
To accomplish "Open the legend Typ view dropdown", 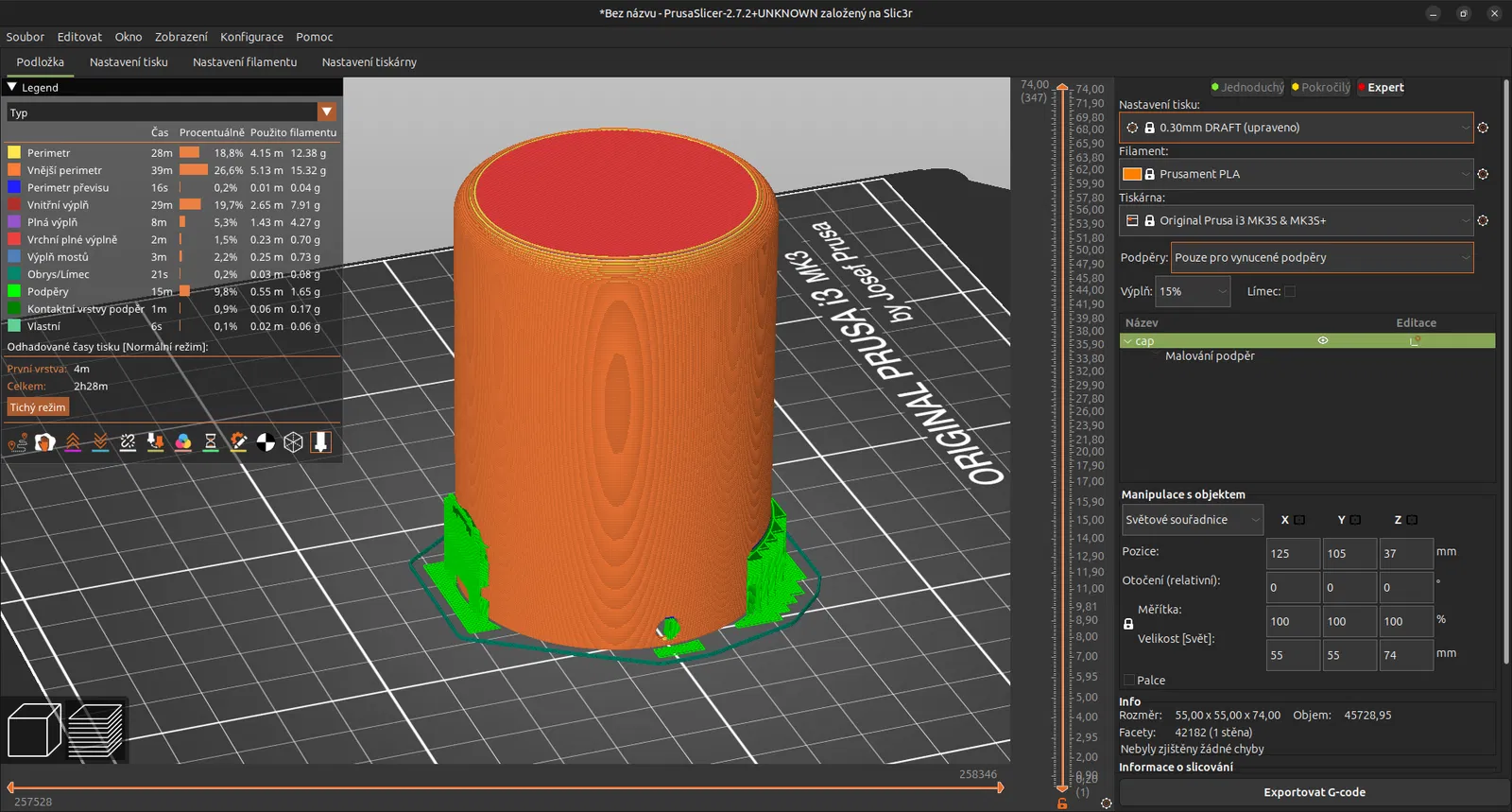I will 327,112.
